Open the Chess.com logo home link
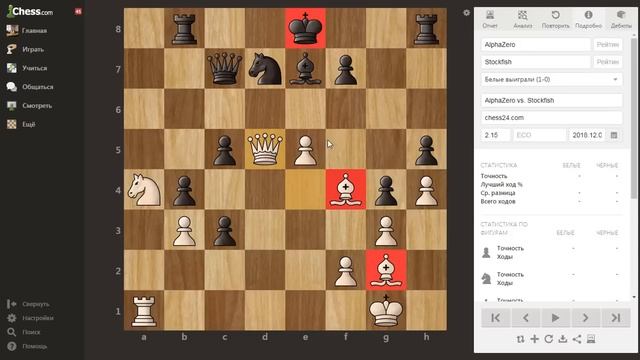 pos(30,11)
